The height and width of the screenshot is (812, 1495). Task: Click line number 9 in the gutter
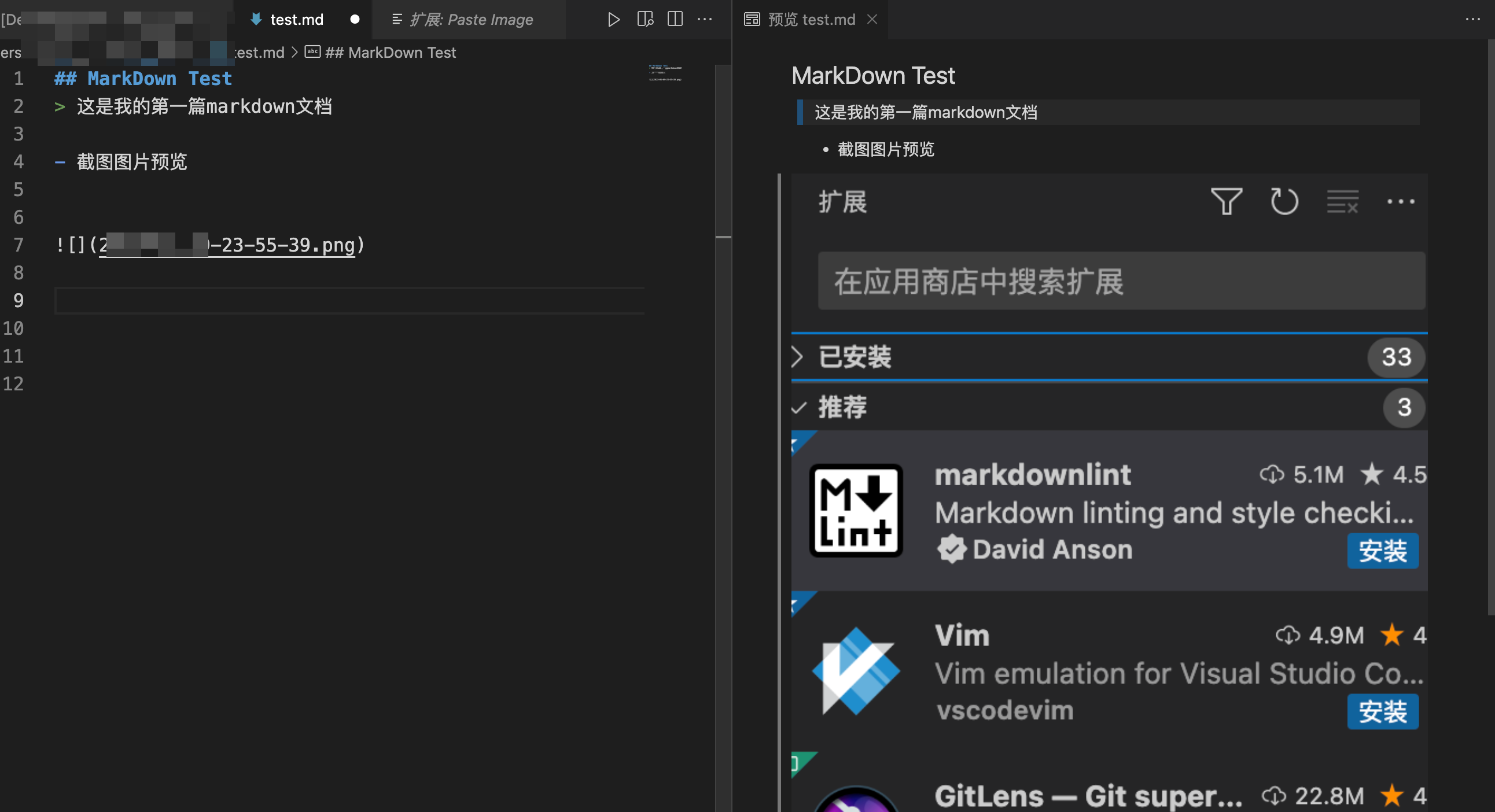[19, 300]
